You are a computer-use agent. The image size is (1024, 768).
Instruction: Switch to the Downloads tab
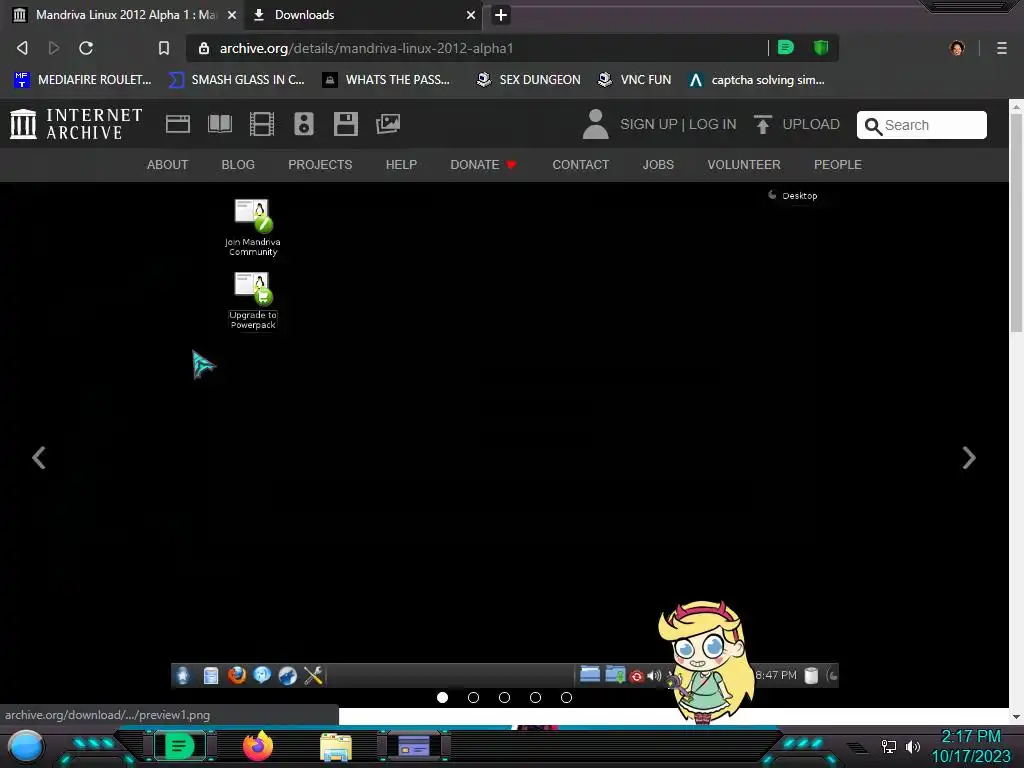[364, 14]
